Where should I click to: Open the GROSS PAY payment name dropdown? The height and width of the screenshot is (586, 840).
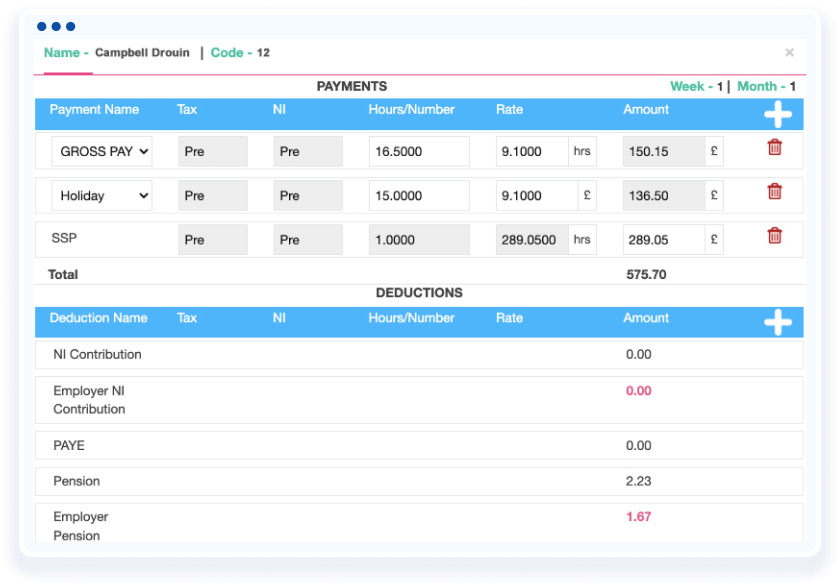pyautogui.click(x=102, y=151)
